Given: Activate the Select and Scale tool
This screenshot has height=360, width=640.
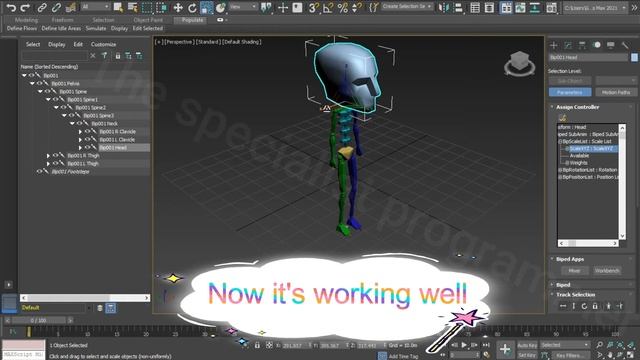Looking at the screenshot, I should click(207, 7).
